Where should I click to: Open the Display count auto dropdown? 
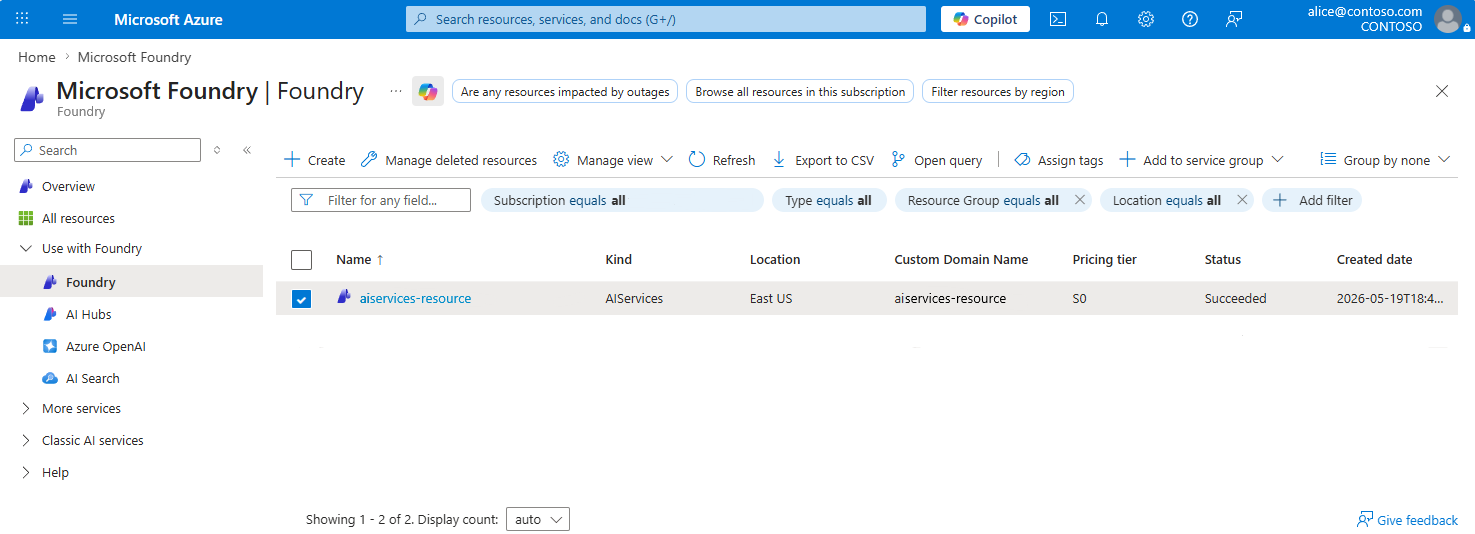click(x=538, y=519)
